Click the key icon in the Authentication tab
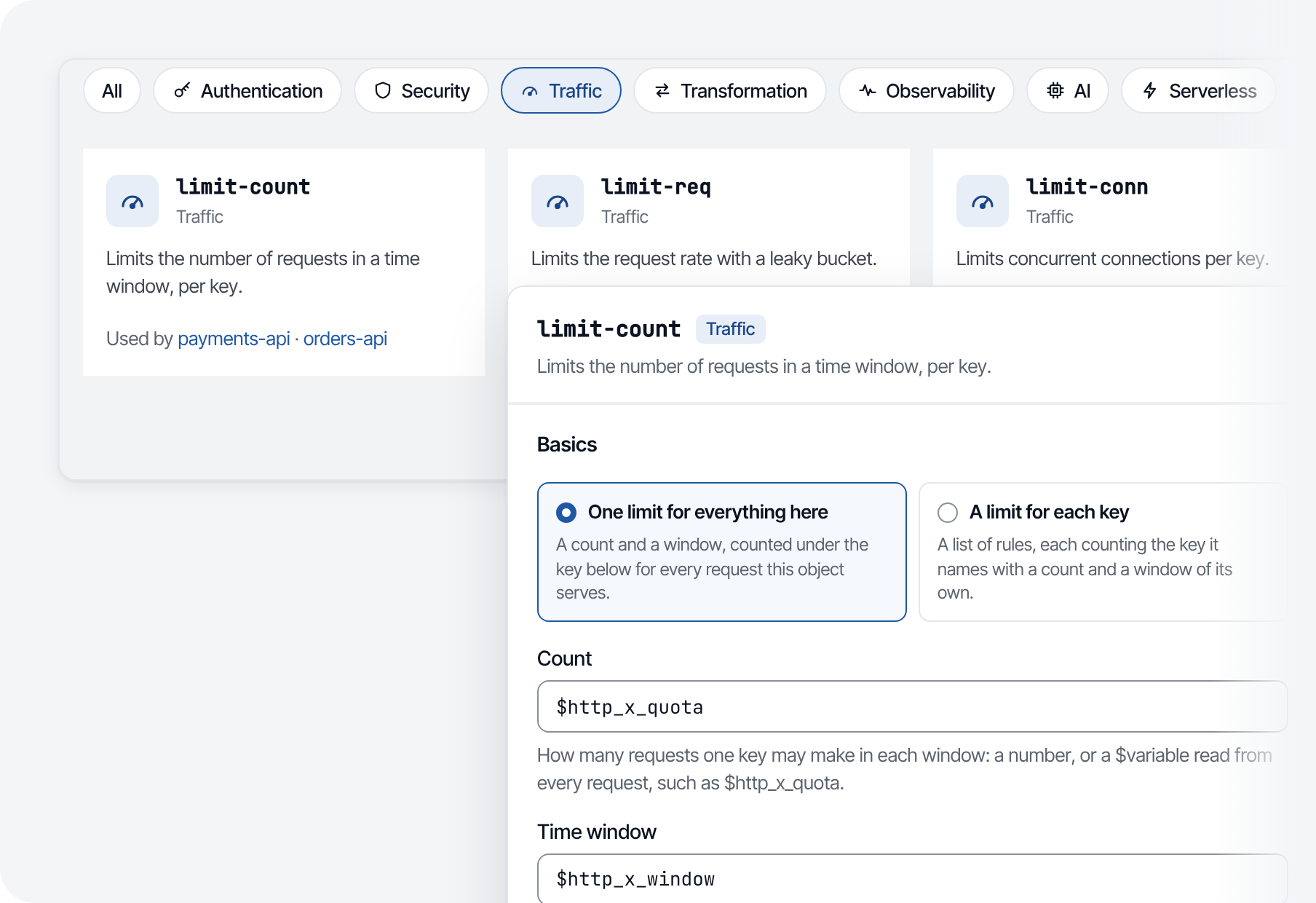1316x903 pixels. pos(182,90)
